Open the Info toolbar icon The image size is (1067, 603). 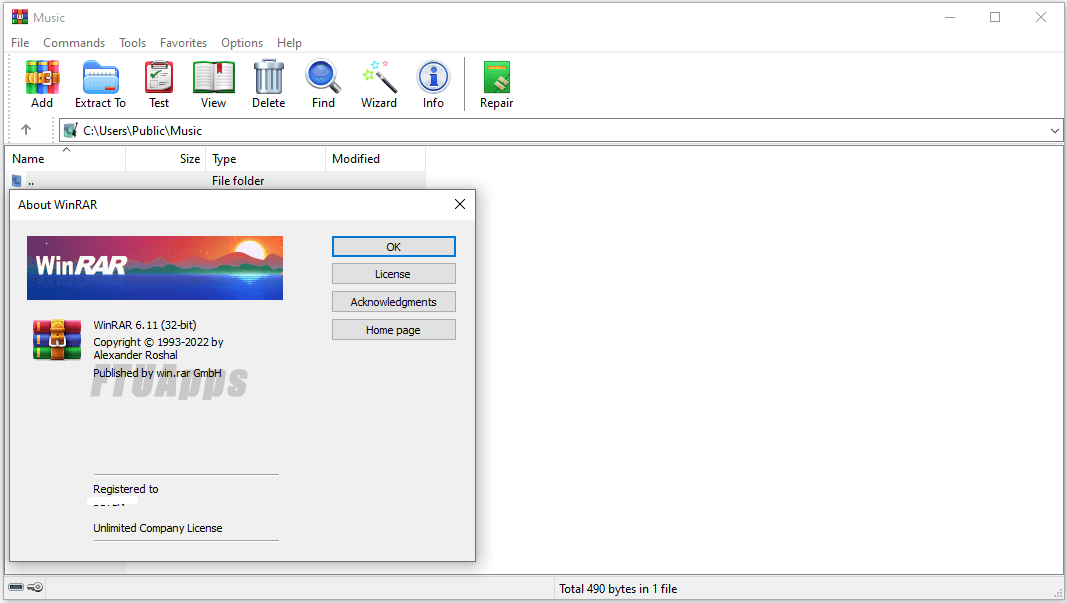(433, 83)
